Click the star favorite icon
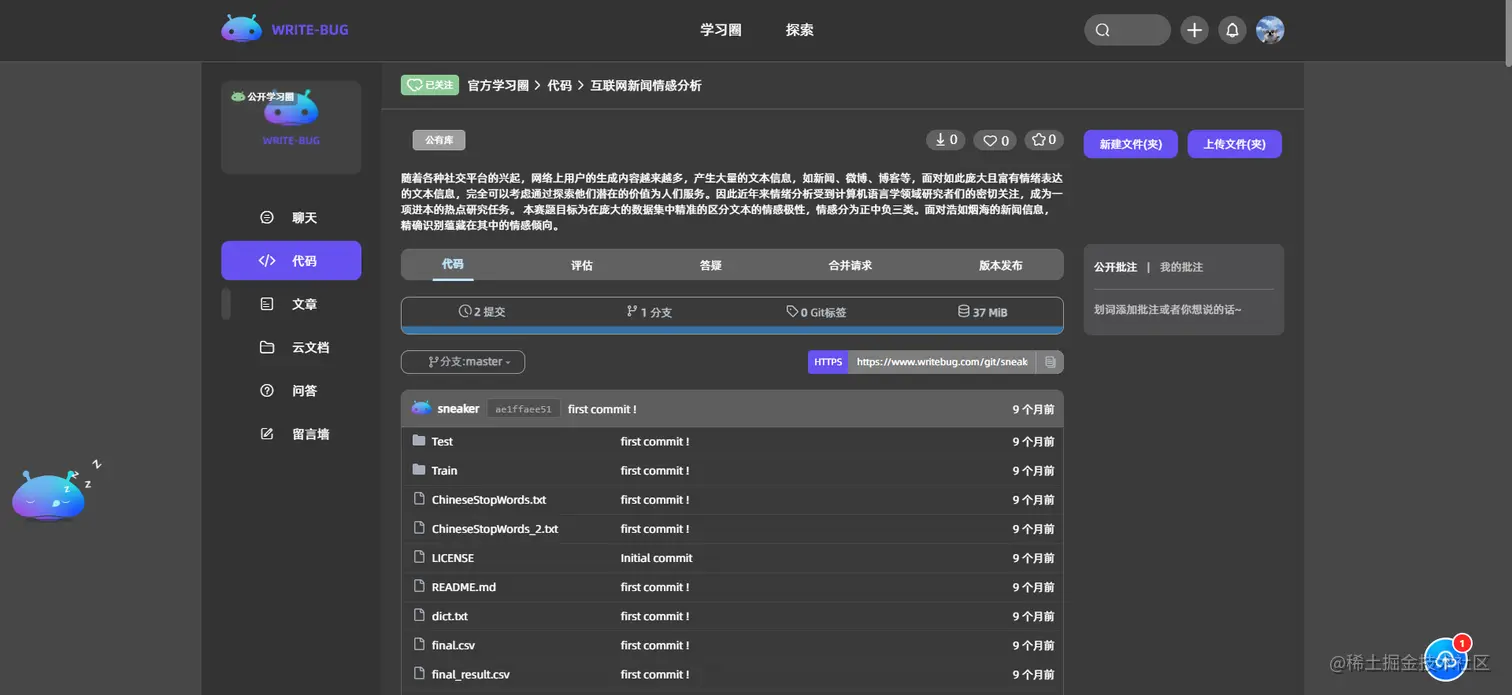Image resolution: width=1512 pixels, height=695 pixels. coord(1038,140)
